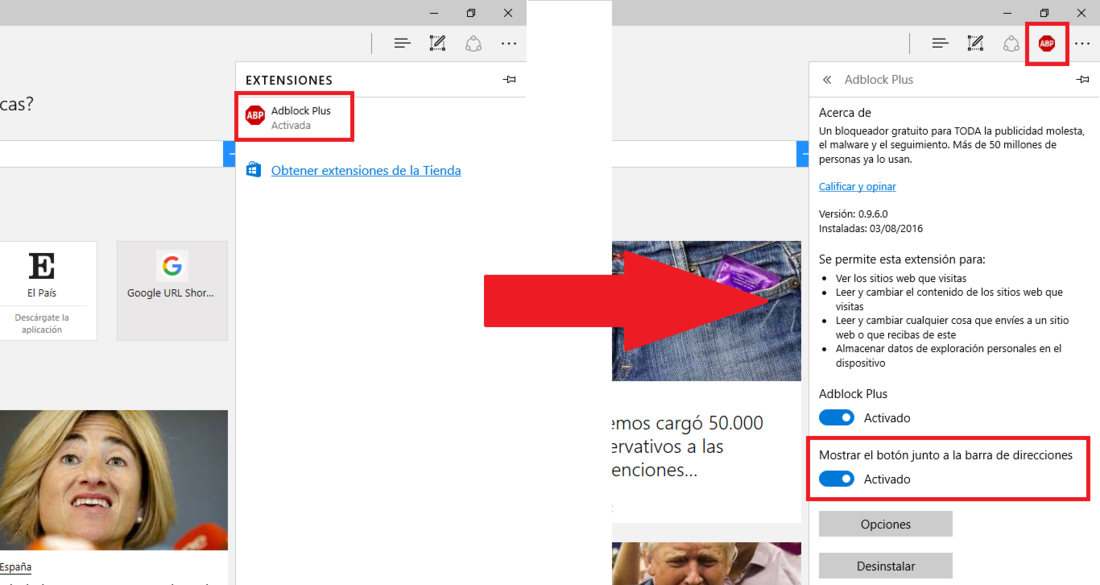Click Descárgate la aplicación under El País

click(x=41, y=323)
